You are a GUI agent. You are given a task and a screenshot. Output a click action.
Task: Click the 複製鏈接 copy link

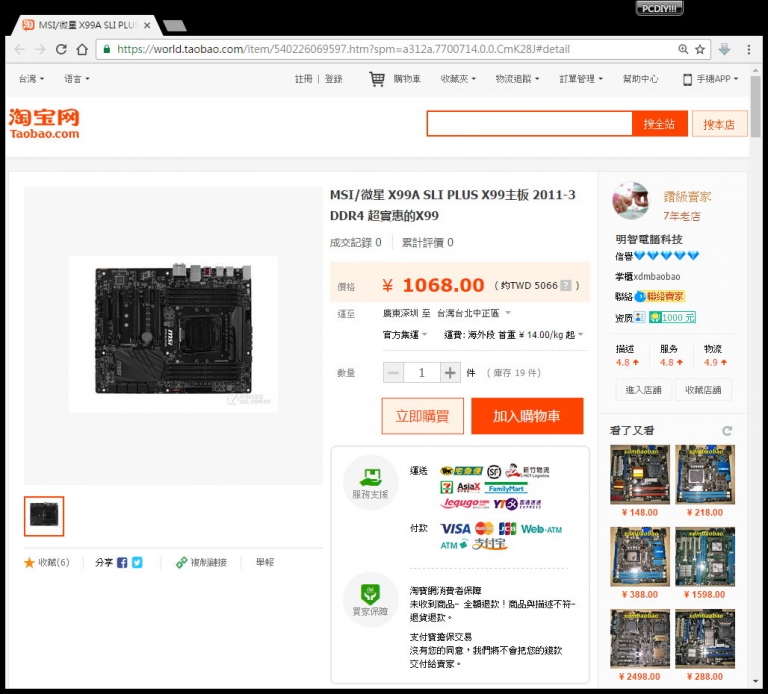point(201,563)
